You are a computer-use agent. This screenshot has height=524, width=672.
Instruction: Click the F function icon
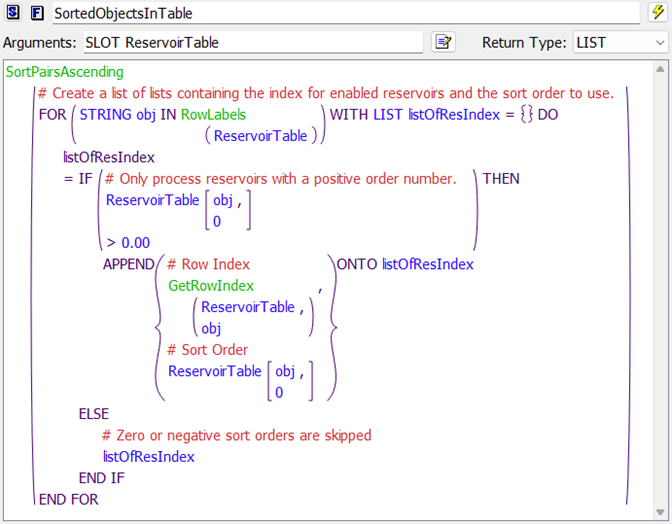[x=37, y=13]
